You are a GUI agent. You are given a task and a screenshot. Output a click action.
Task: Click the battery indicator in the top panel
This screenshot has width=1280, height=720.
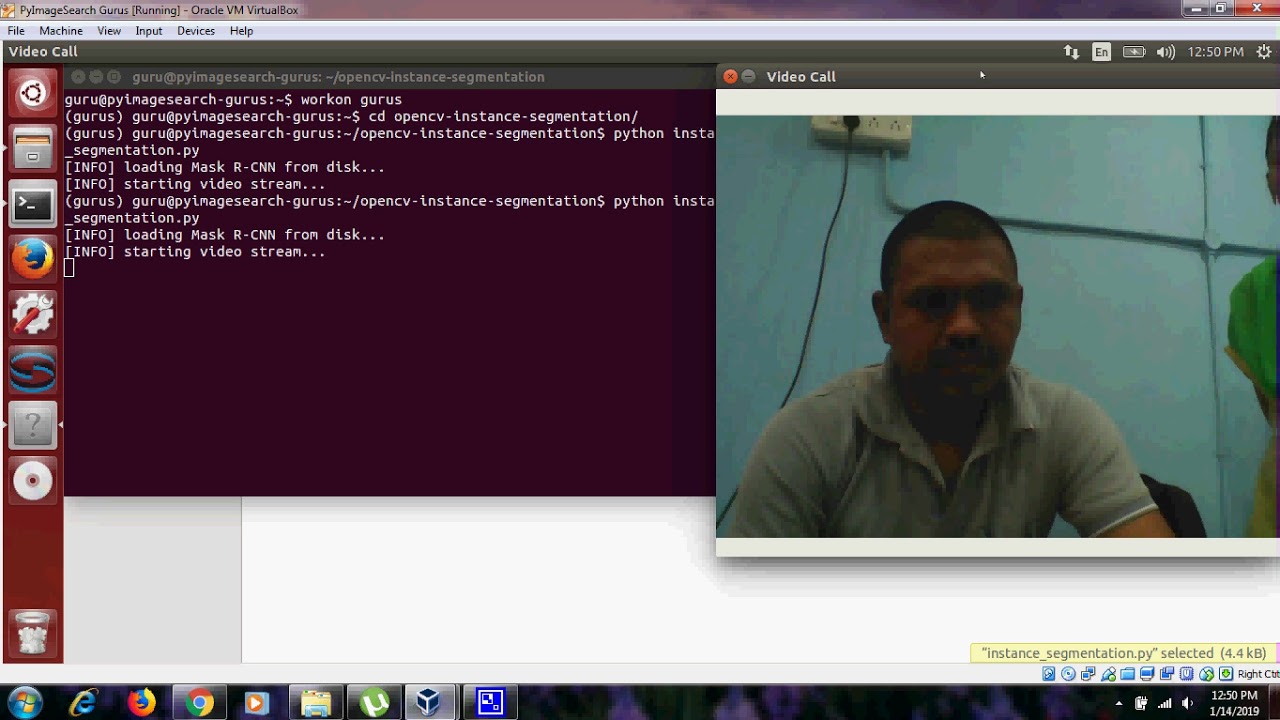tap(1134, 52)
